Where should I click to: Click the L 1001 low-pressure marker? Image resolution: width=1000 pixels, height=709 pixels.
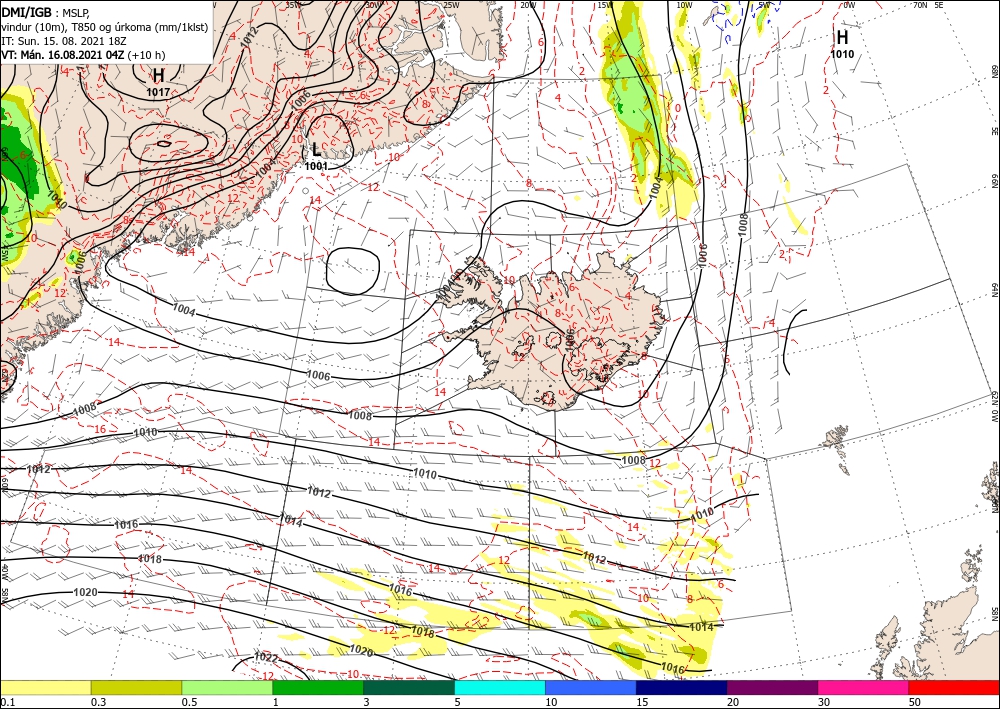click(316, 157)
